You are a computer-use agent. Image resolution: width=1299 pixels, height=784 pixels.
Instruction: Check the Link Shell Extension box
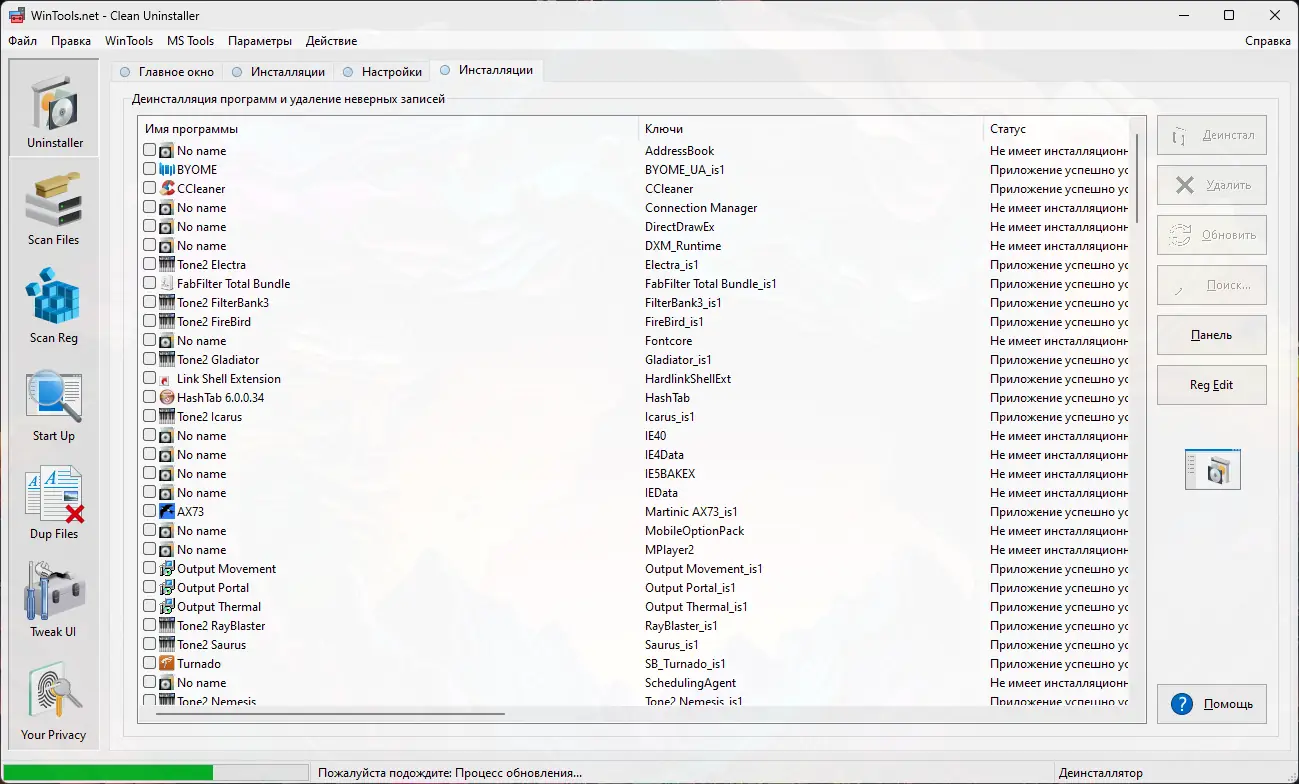click(150, 379)
